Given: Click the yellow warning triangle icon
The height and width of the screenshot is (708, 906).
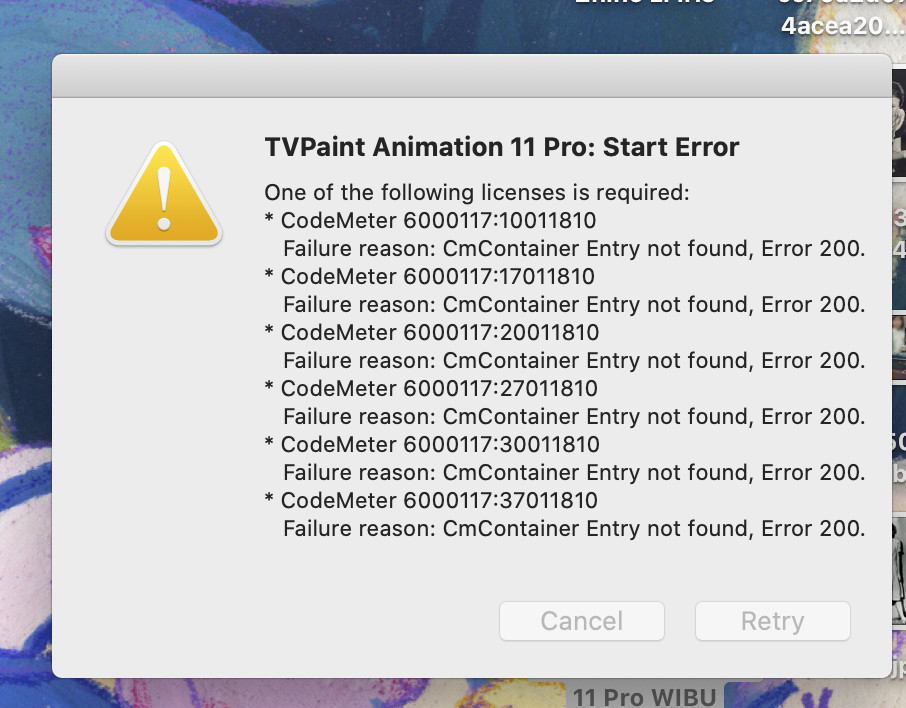Looking at the screenshot, I should 164,194.
